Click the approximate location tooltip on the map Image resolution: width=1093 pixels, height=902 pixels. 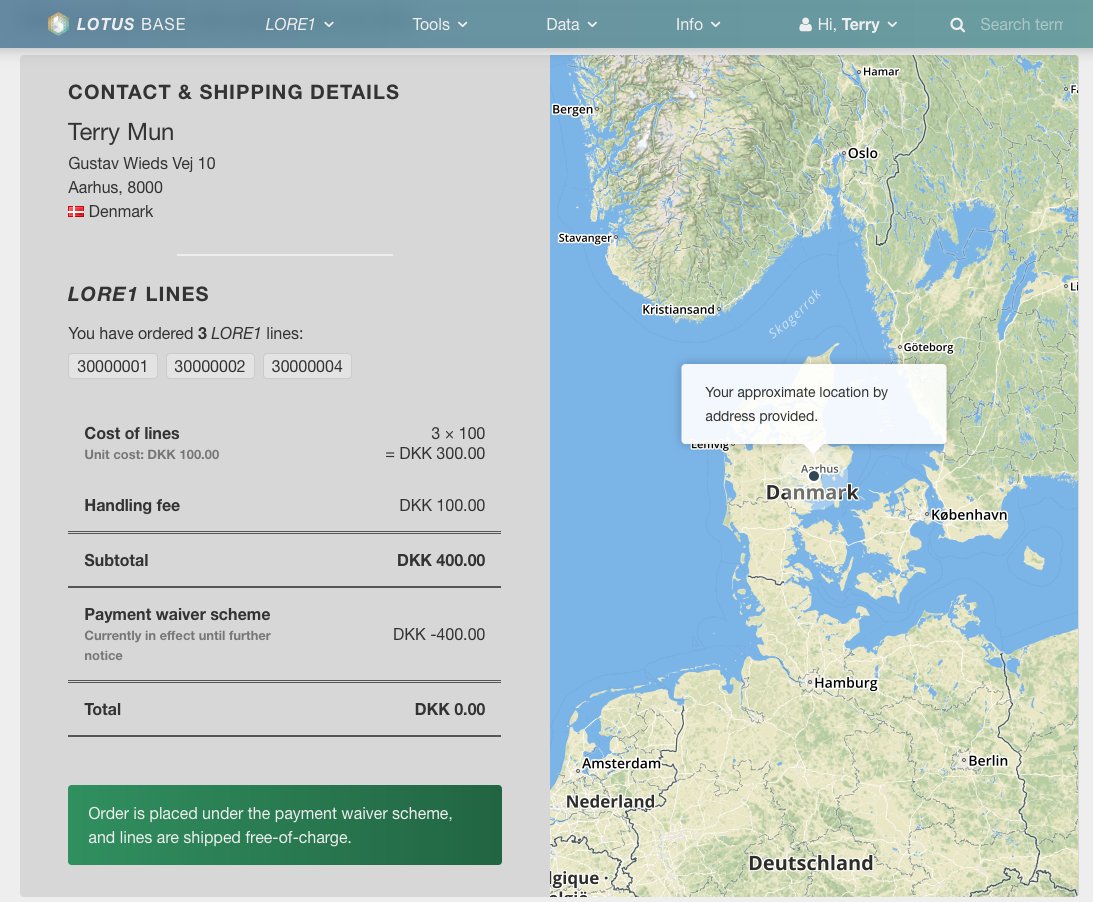pyautogui.click(x=813, y=404)
